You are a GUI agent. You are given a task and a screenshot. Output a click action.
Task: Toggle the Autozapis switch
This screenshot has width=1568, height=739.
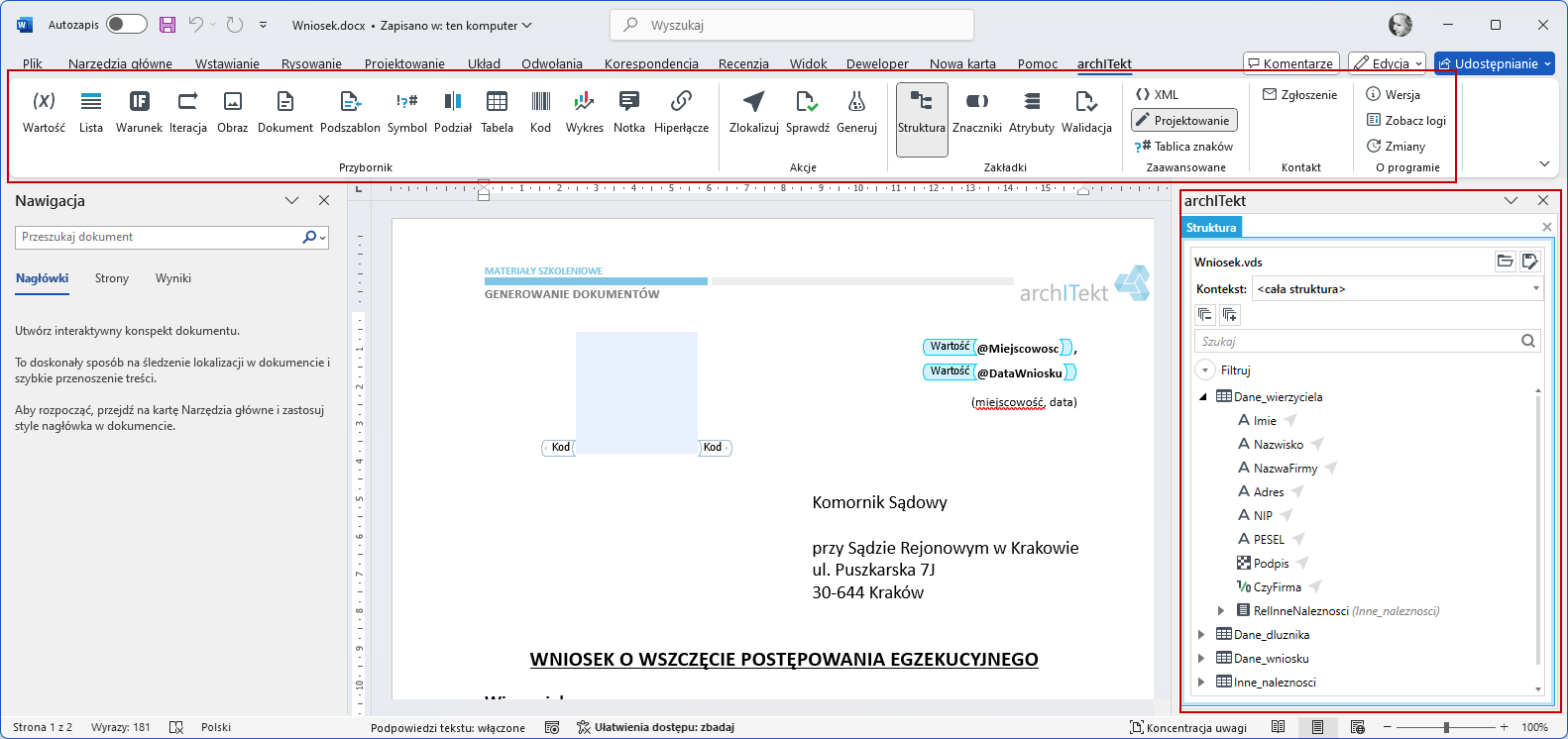pos(126,25)
